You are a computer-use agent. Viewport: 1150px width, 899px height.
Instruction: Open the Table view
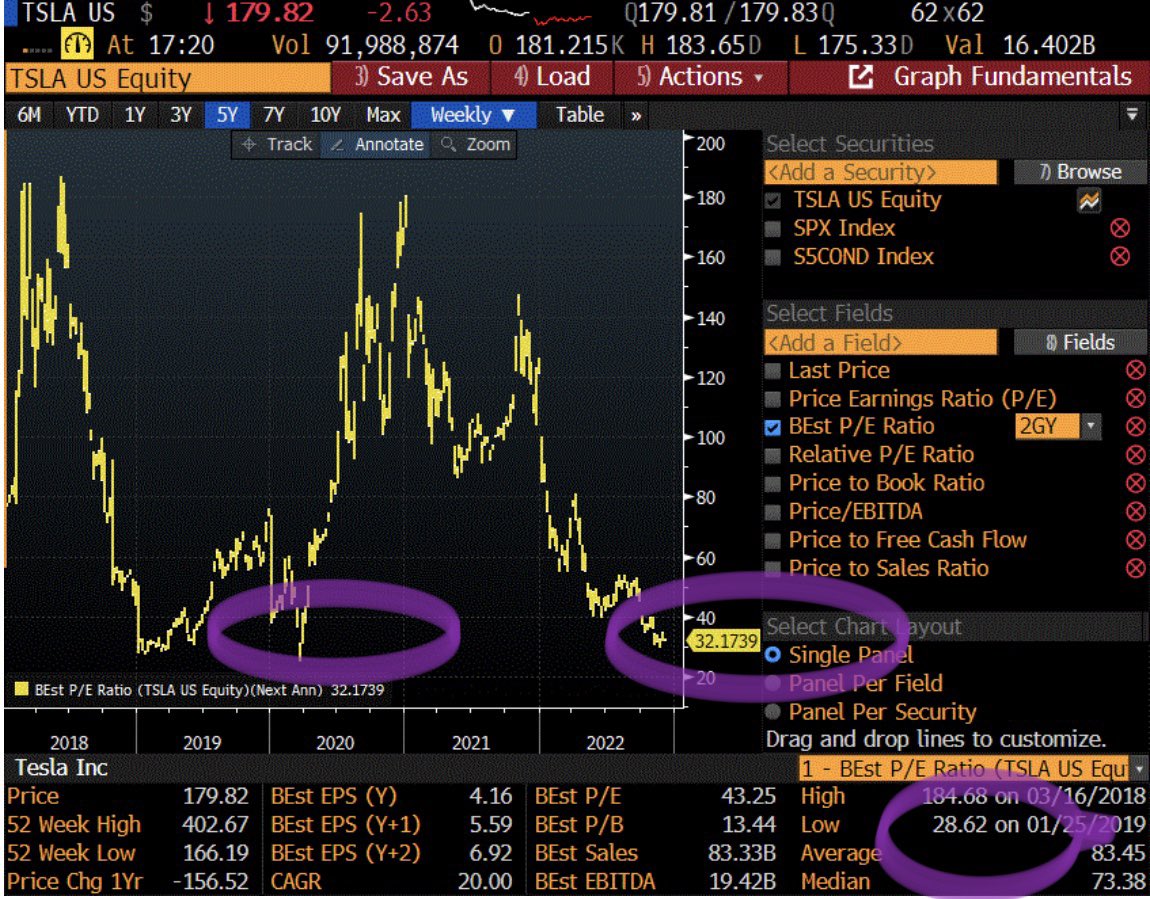coord(579,115)
